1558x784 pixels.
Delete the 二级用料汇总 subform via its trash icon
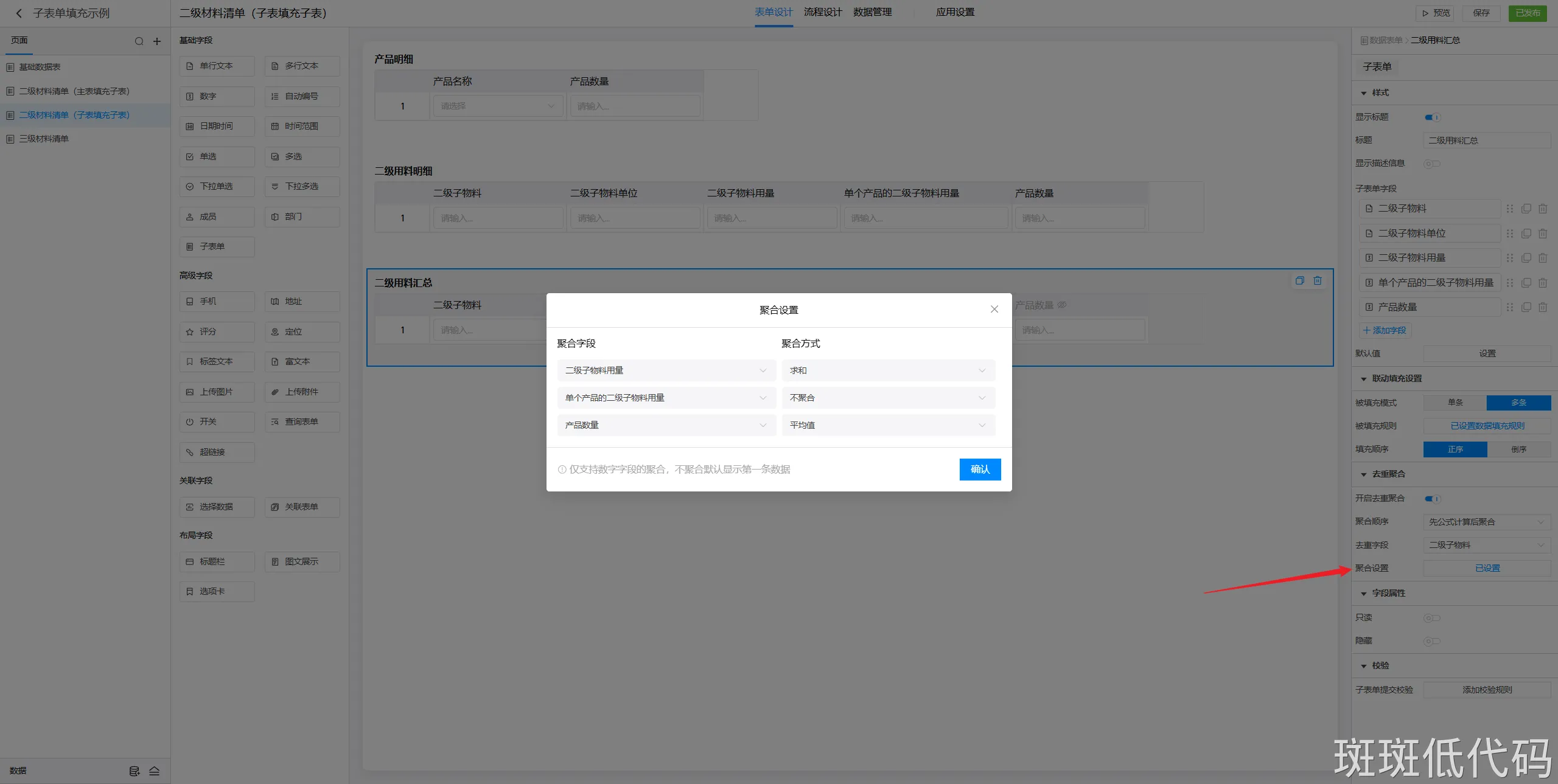tap(1317, 280)
